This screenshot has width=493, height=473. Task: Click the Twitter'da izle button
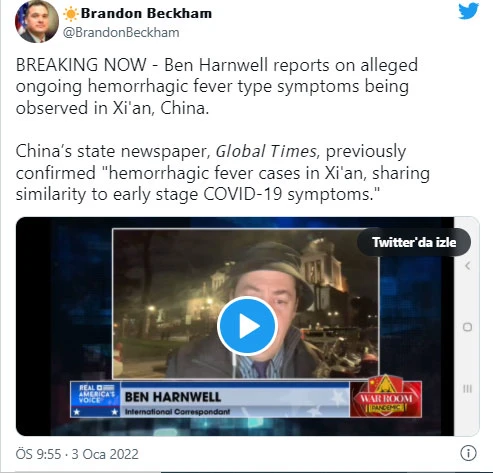pyautogui.click(x=414, y=242)
